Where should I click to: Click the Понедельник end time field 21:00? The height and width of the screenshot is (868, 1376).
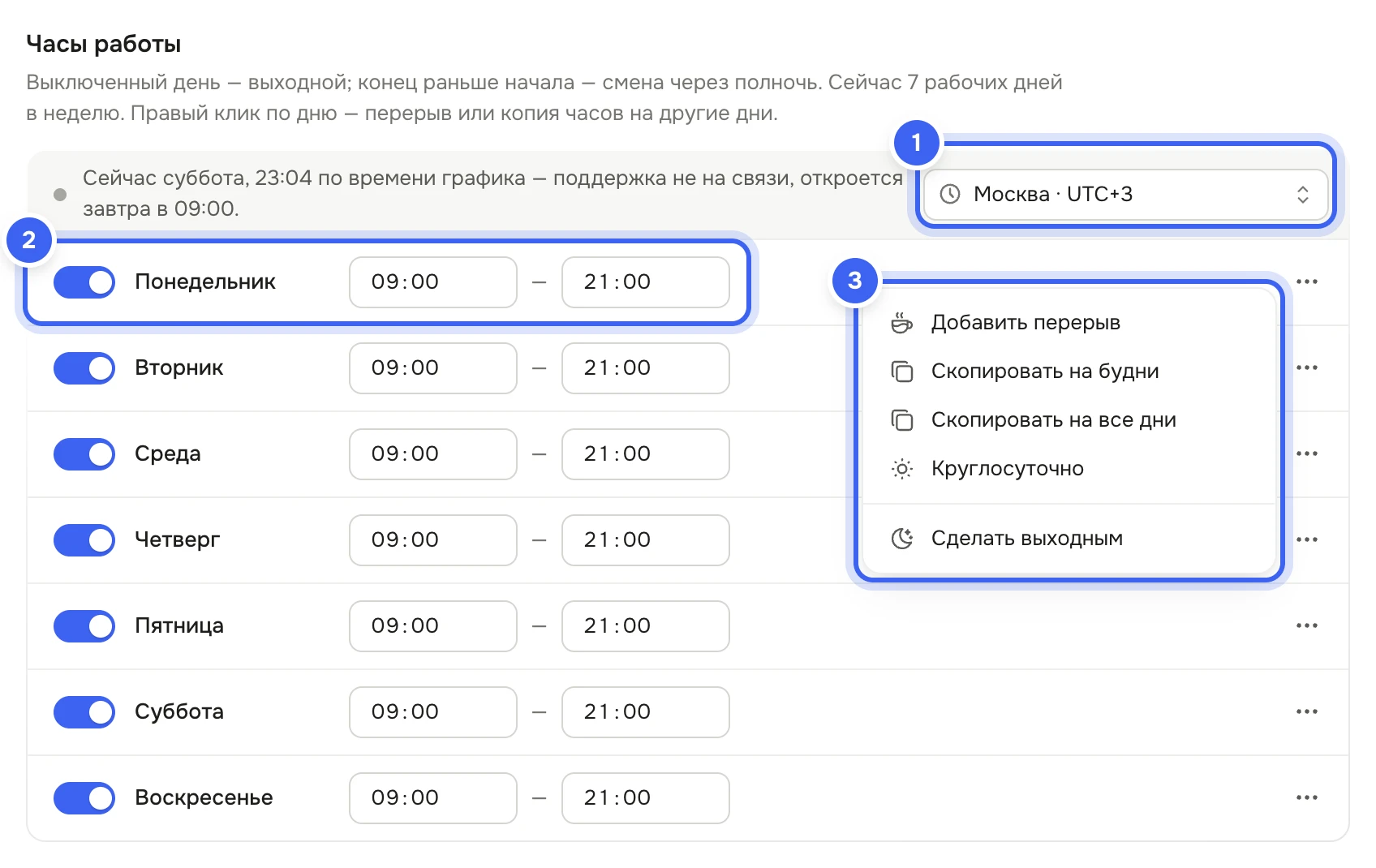pyautogui.click(x=646, y=282)
